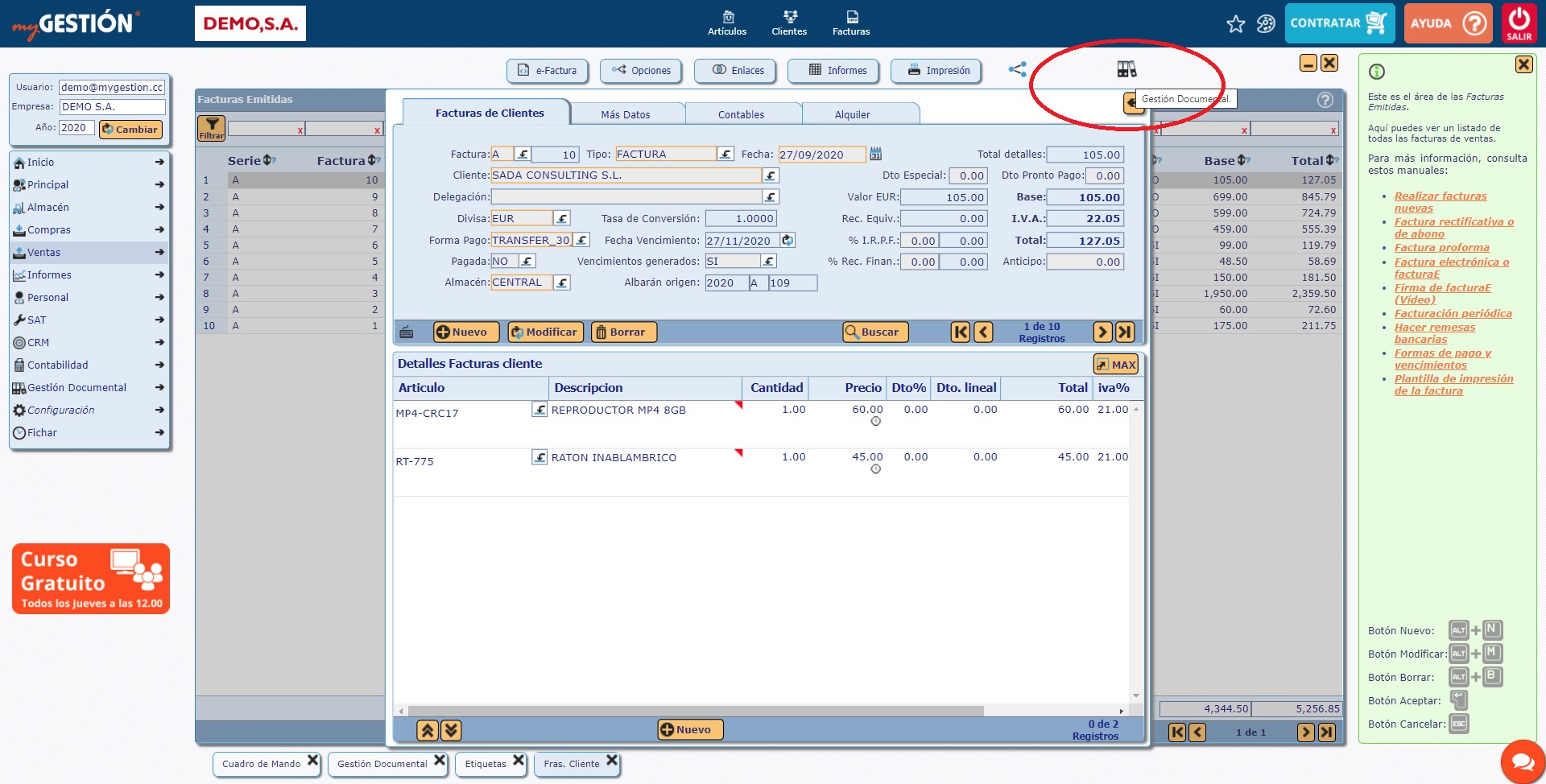Jump to last invoice record

pyautogui.click(x=1125, y=332)
